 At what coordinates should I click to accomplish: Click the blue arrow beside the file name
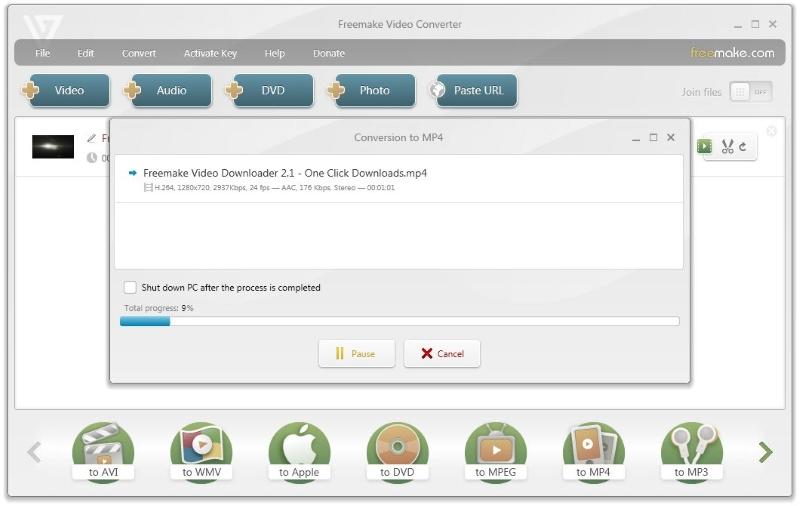pyautogui.click(x=133, y=173)
